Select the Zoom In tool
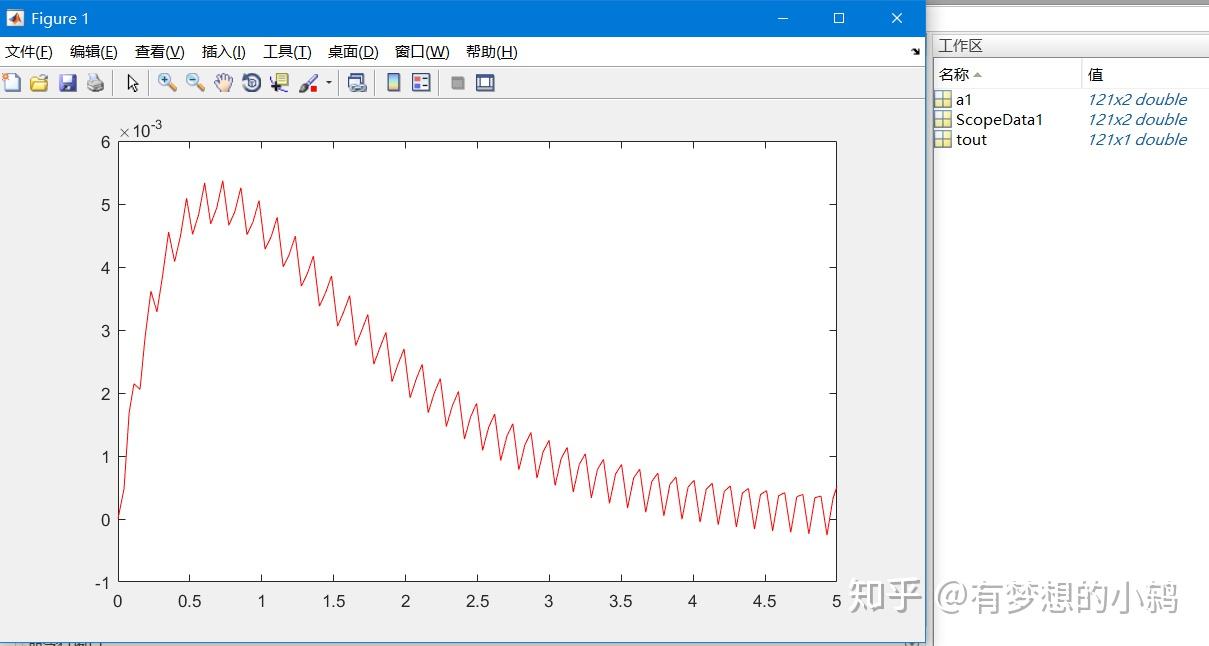This screenshot has width=1209, height=646. pyautogui.click(x=167, y=82)
